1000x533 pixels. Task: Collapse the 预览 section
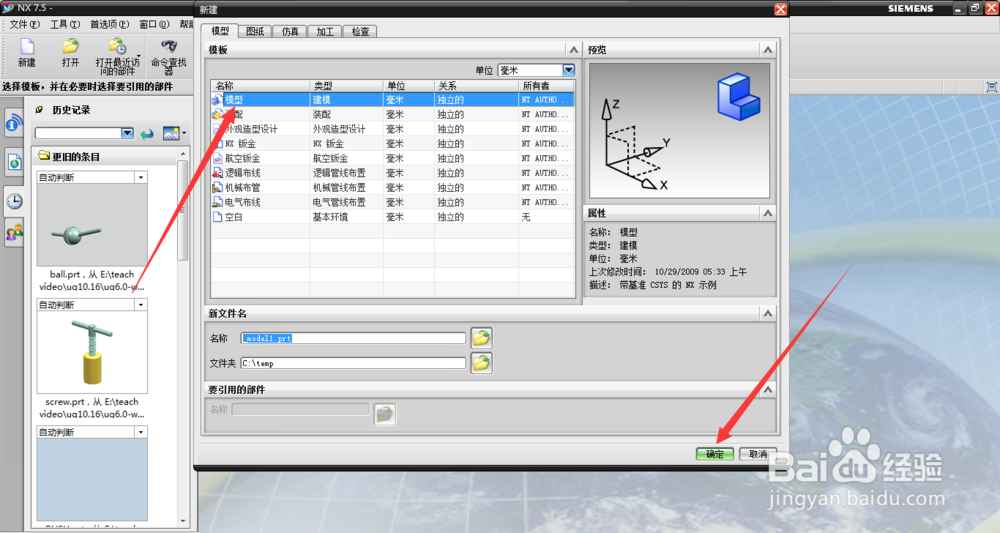coord(768,50)
